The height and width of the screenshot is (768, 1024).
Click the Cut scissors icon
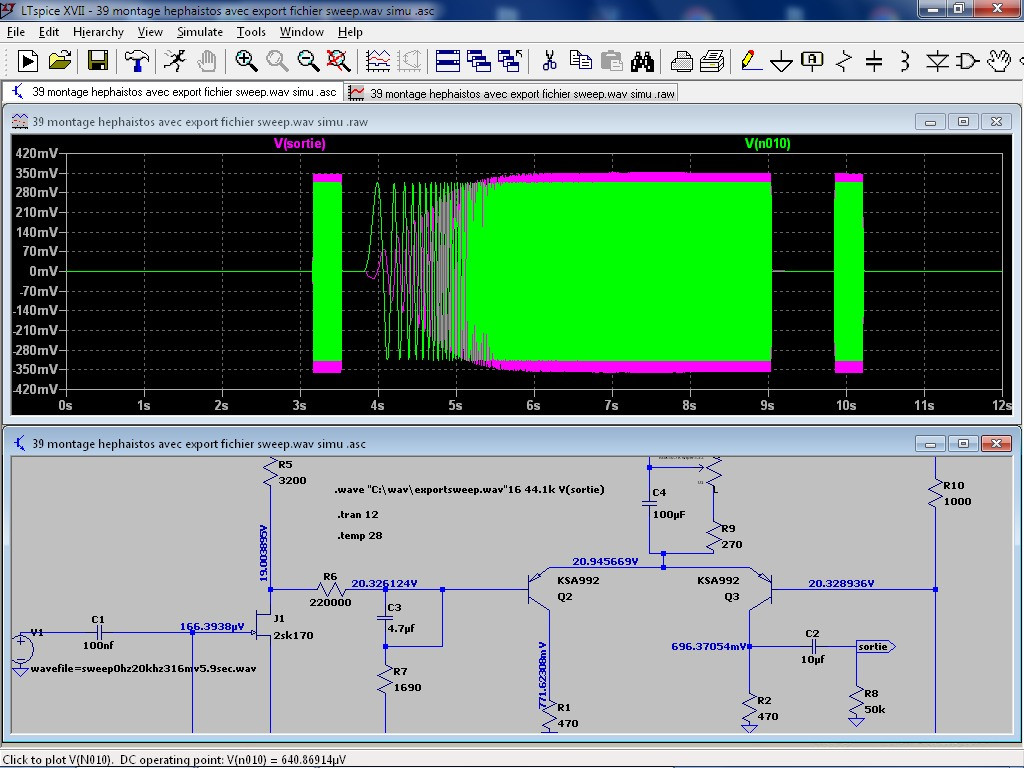pyautogui.click(x=549, y=61)
